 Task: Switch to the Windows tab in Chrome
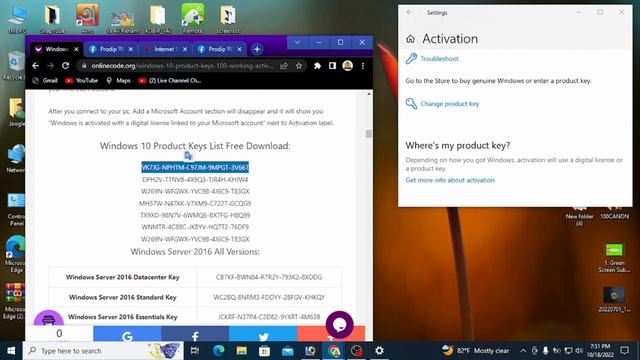pyautogui.click(x=56, y=49)
